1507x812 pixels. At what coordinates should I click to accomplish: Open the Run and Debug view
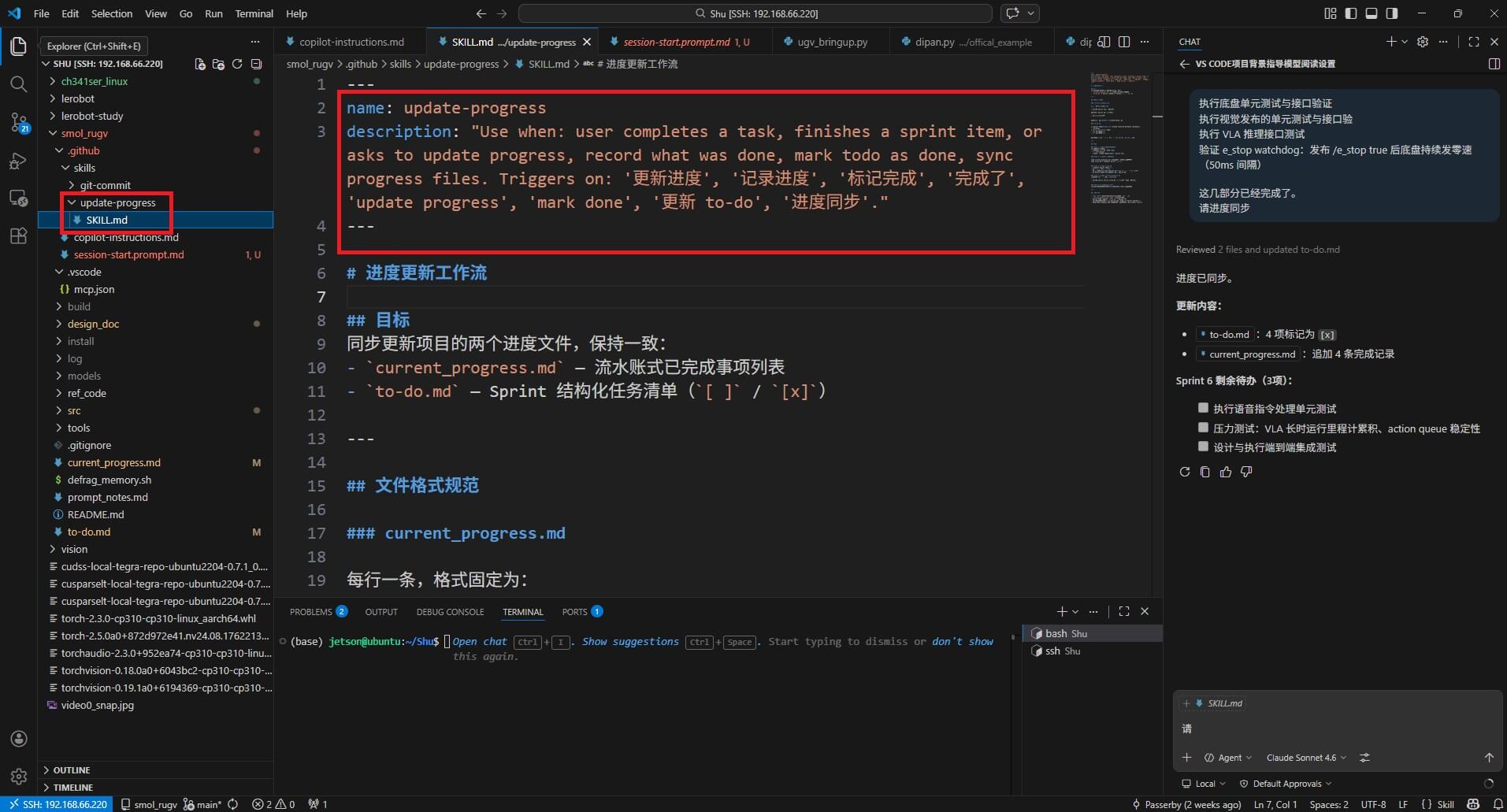(19, 161)
